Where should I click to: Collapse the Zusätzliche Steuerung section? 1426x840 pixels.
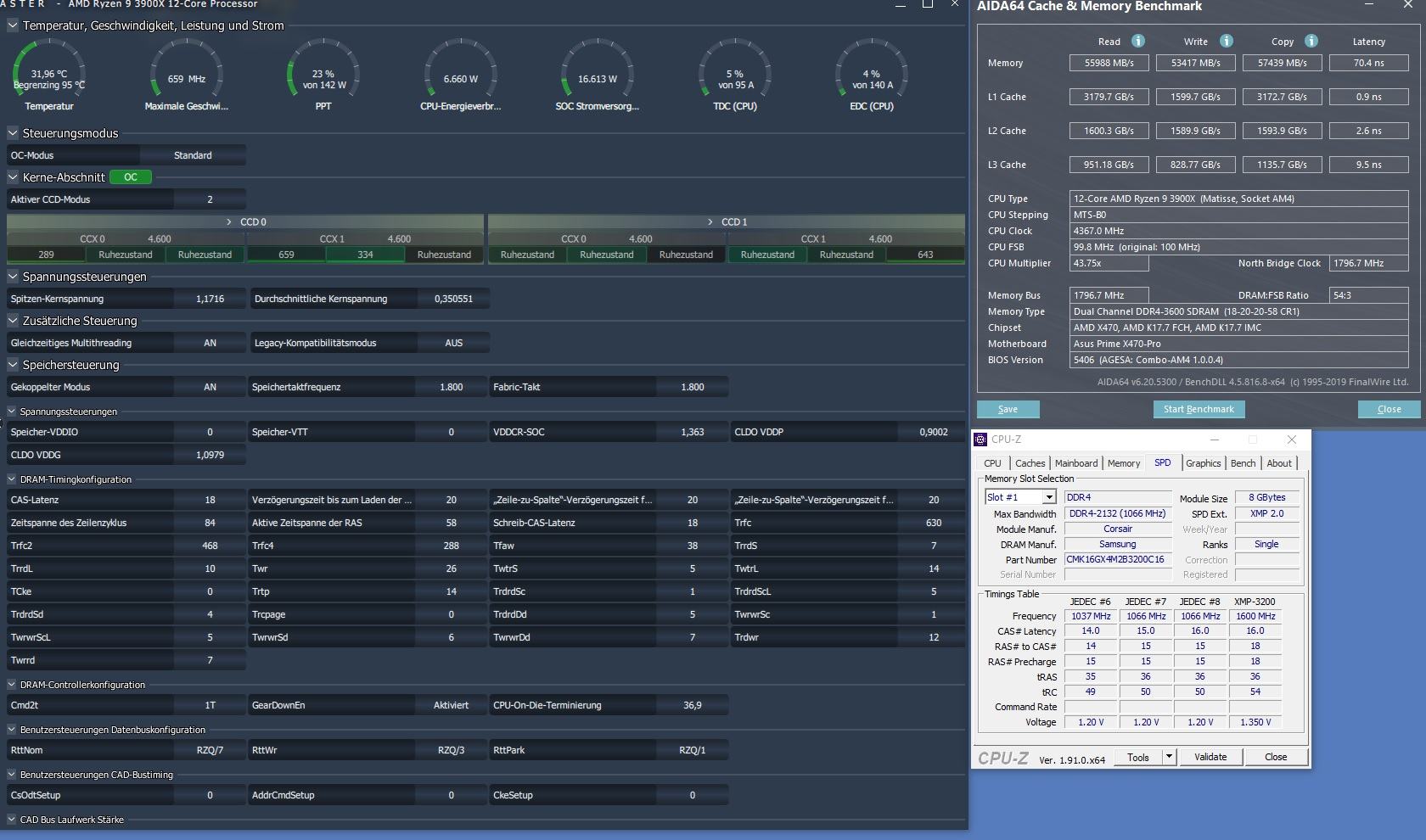13,321
